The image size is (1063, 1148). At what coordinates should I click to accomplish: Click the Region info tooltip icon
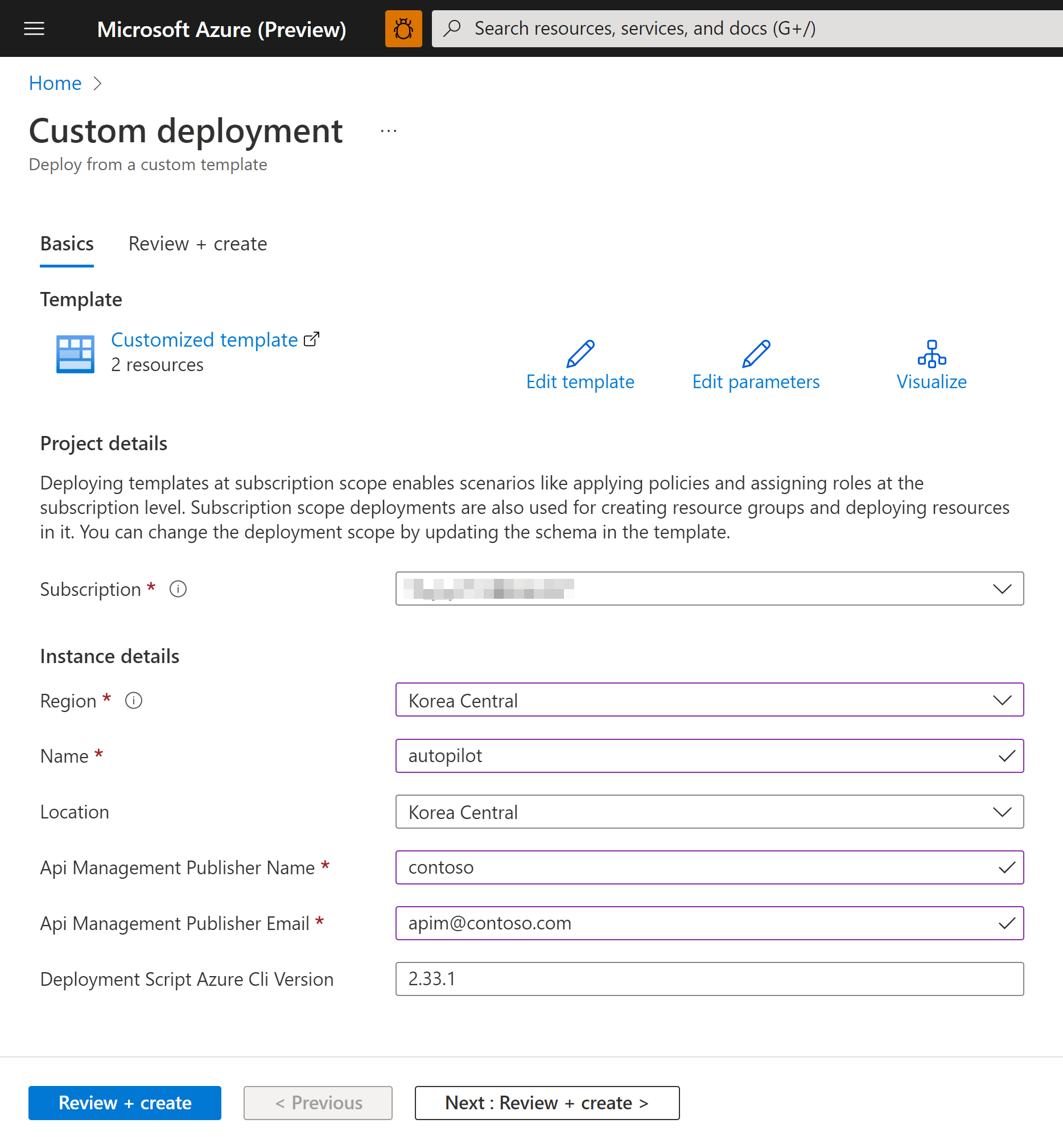(x=133, y=700)
